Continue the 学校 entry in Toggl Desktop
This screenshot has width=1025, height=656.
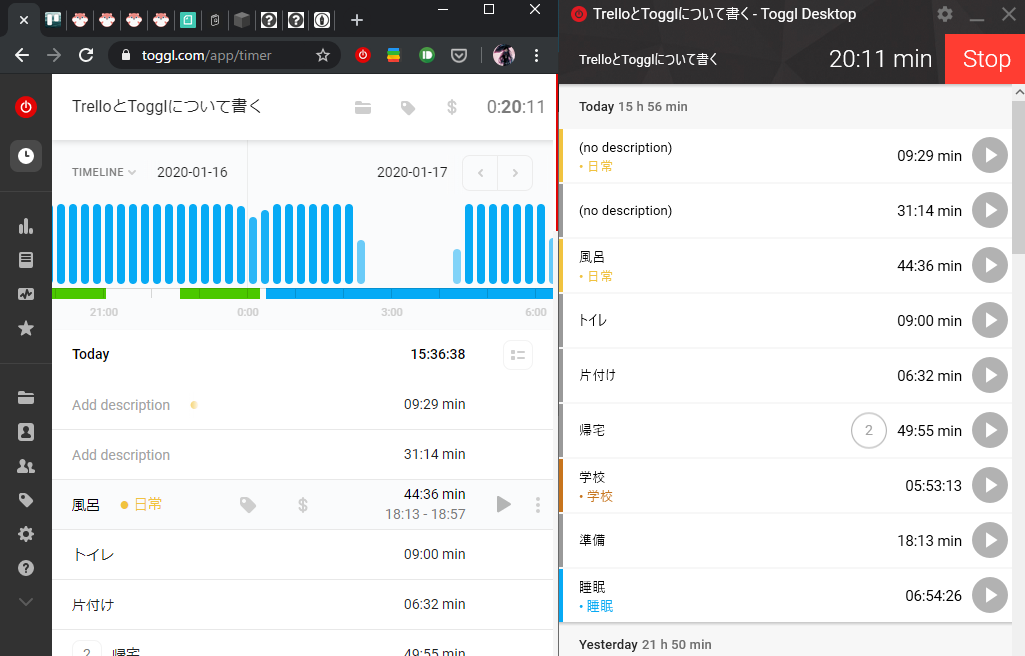click(990, 485)
